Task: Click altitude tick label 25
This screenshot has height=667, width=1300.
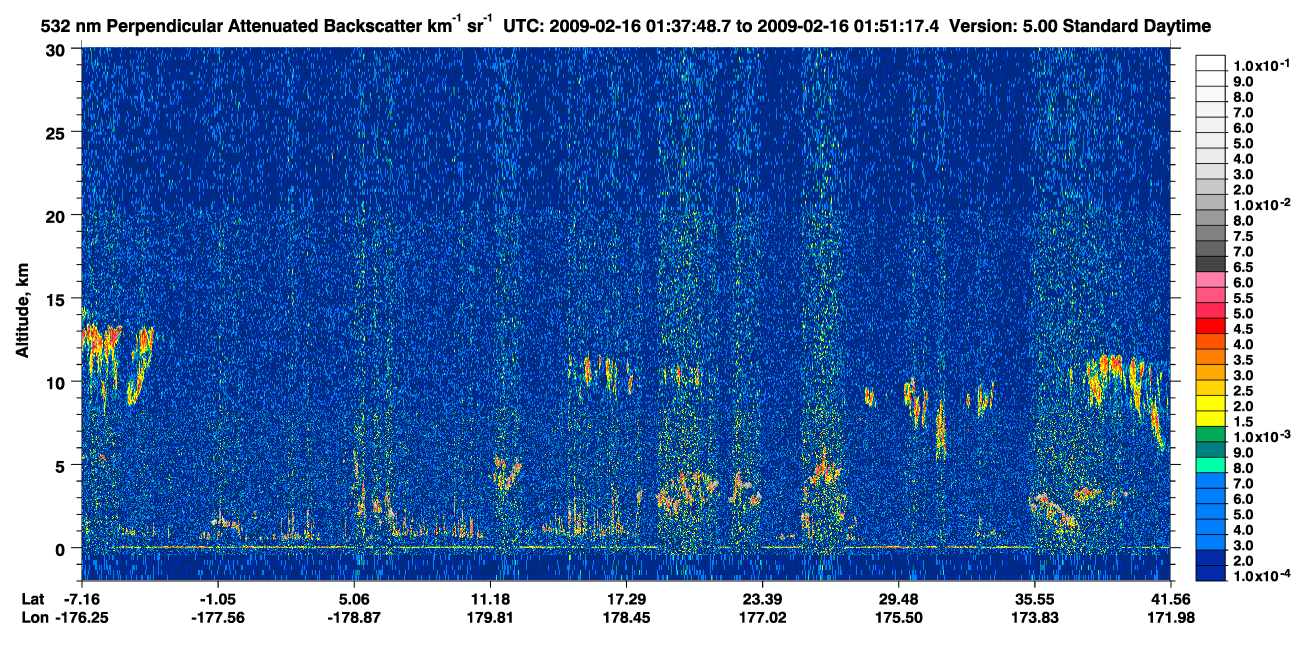Action: pyautogui.click(x=57, y=132)
